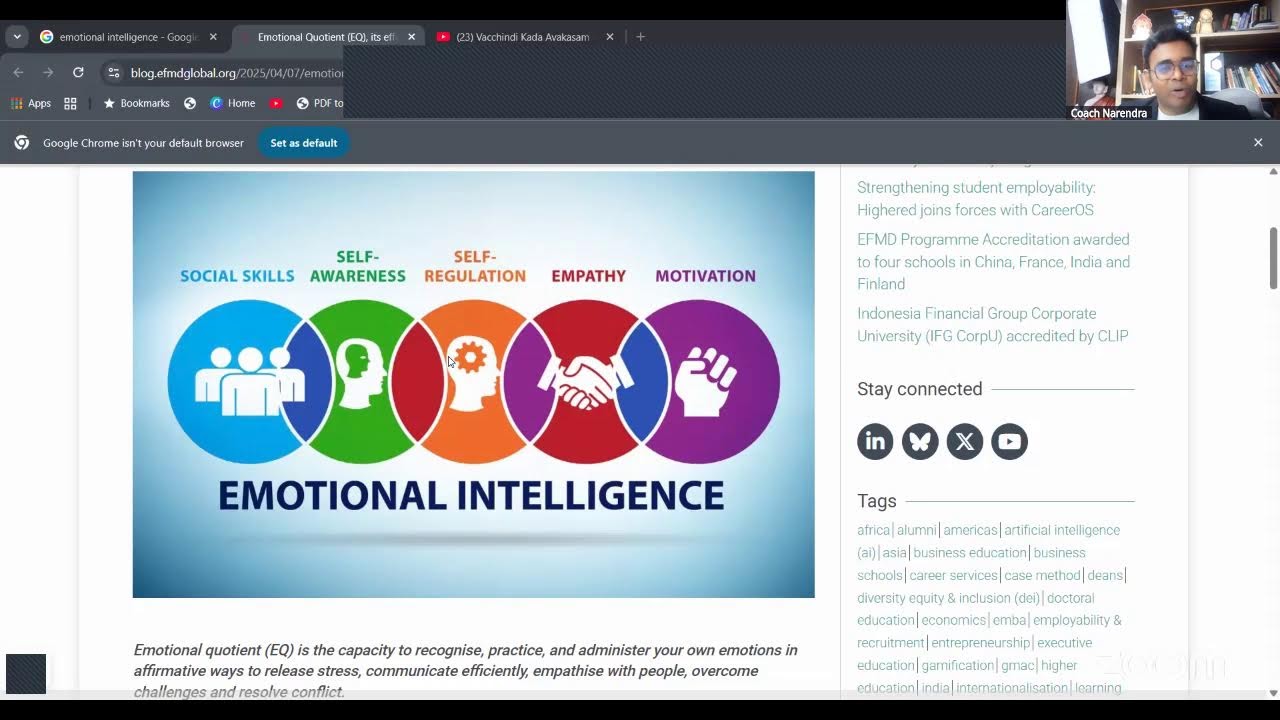This screenshot has width=1280, height=720.
Task: Close the emotional intelligence Google tab
Action: coord(213,37)
